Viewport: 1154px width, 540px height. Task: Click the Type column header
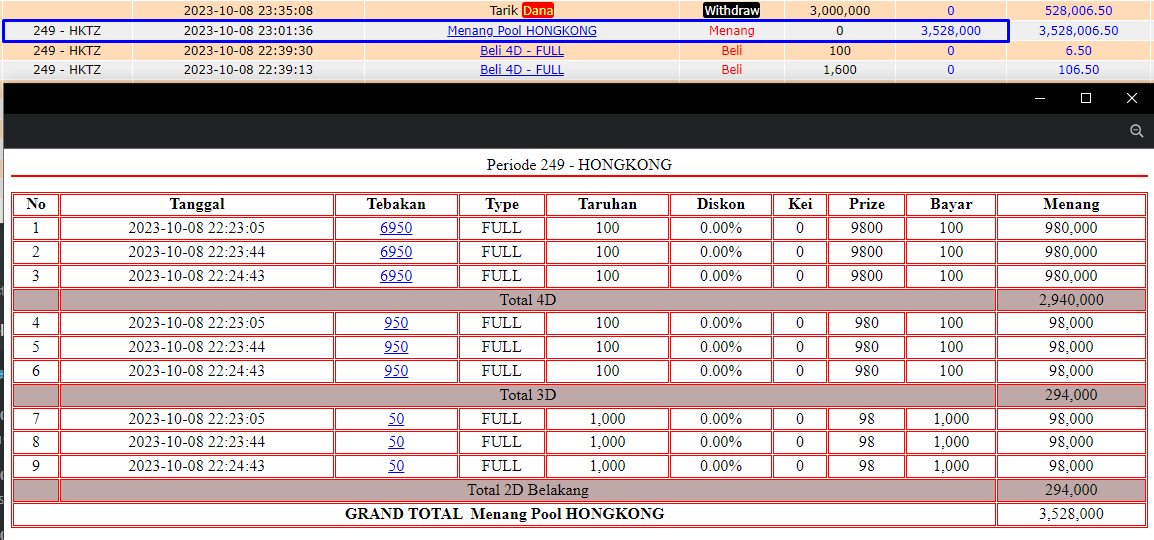[x=501, y=205]
